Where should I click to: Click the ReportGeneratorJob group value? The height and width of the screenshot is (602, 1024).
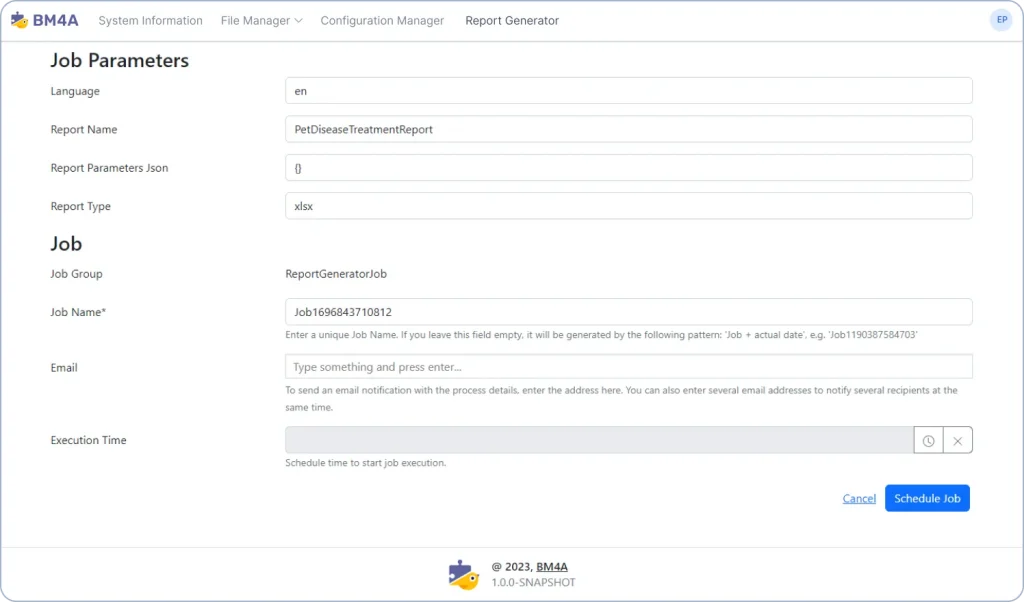pos(336,274)
